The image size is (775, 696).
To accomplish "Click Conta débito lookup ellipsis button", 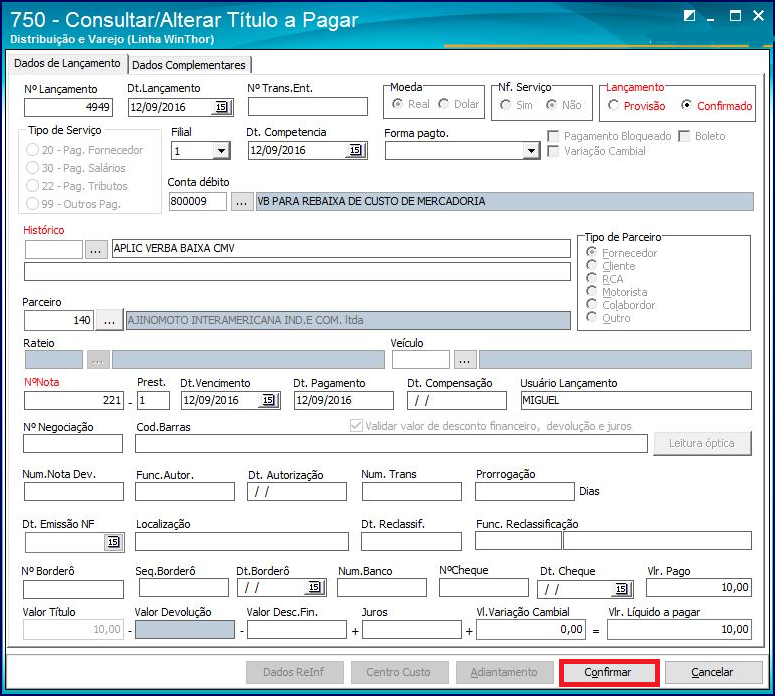I will click(242, 202).
